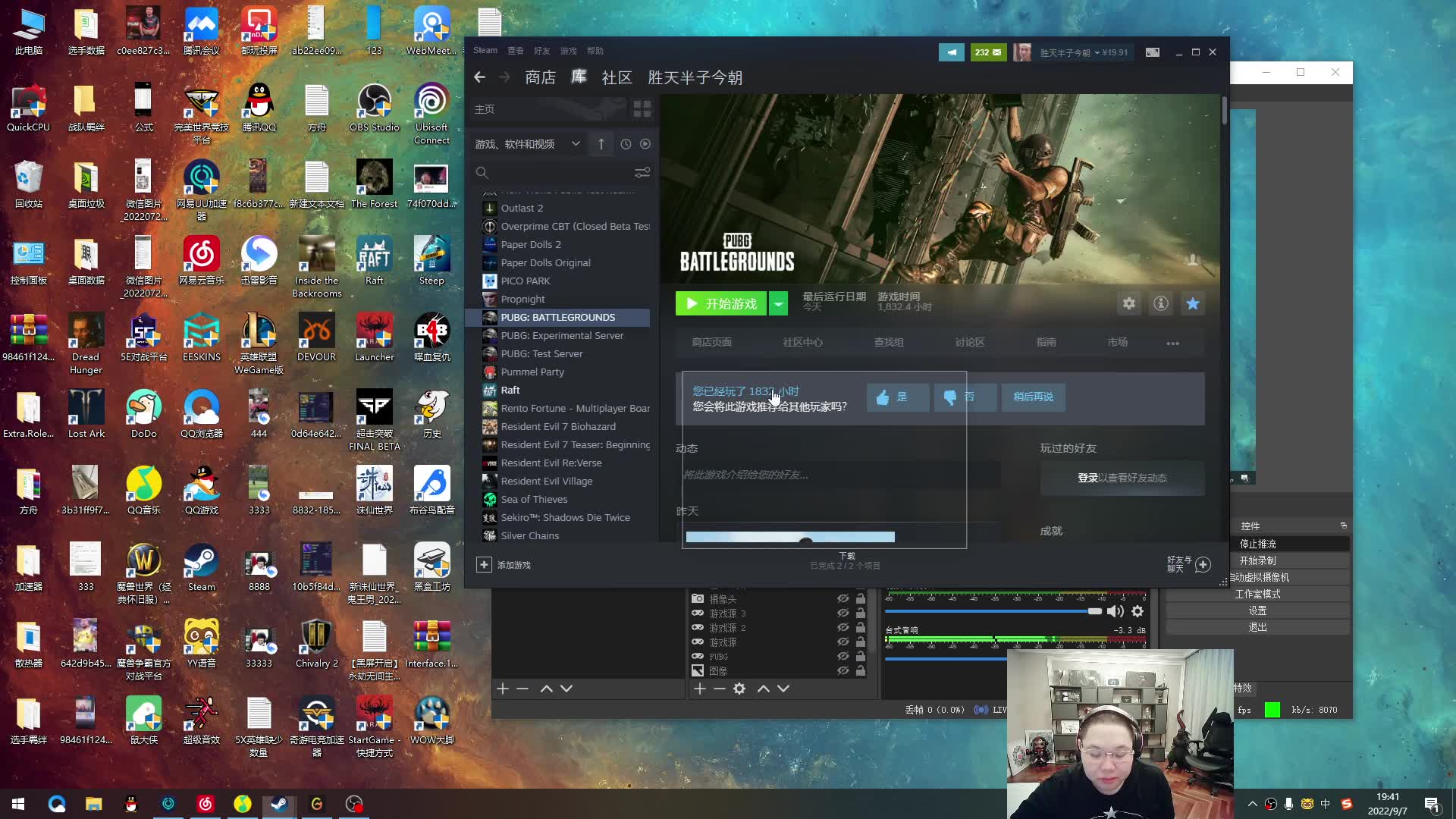1456x819 pixels.
Task: Move selected OBS scene down chevron
Action: [566, 689]
